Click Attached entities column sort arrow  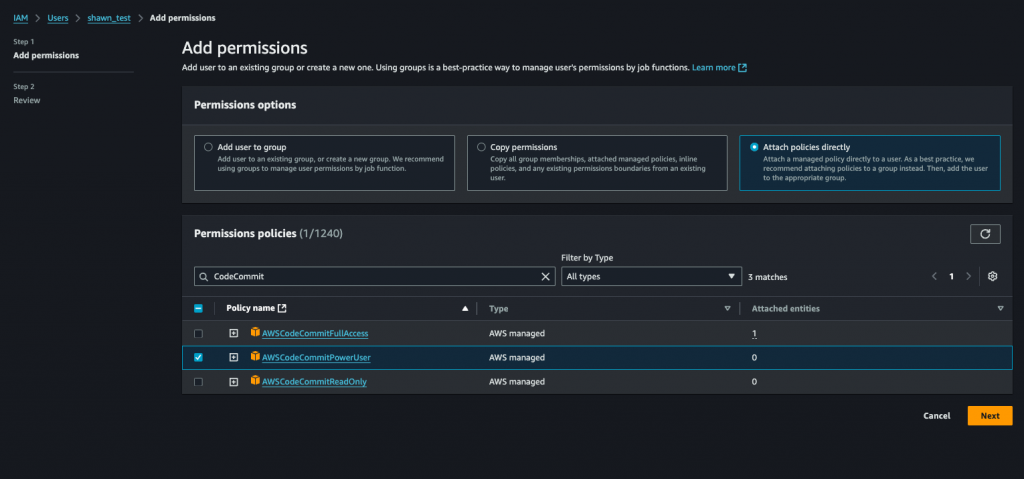1000,309
